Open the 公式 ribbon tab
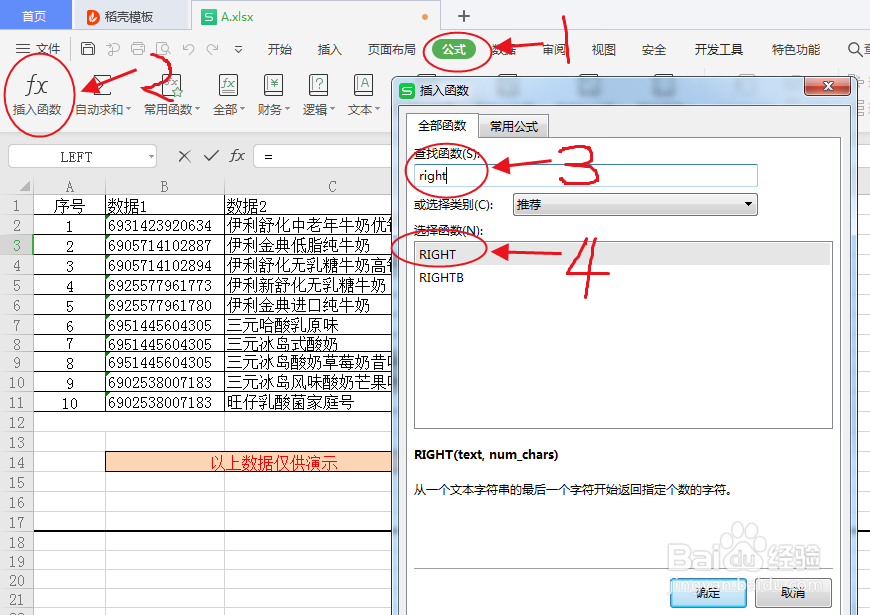870x615 pixels. 456,48
